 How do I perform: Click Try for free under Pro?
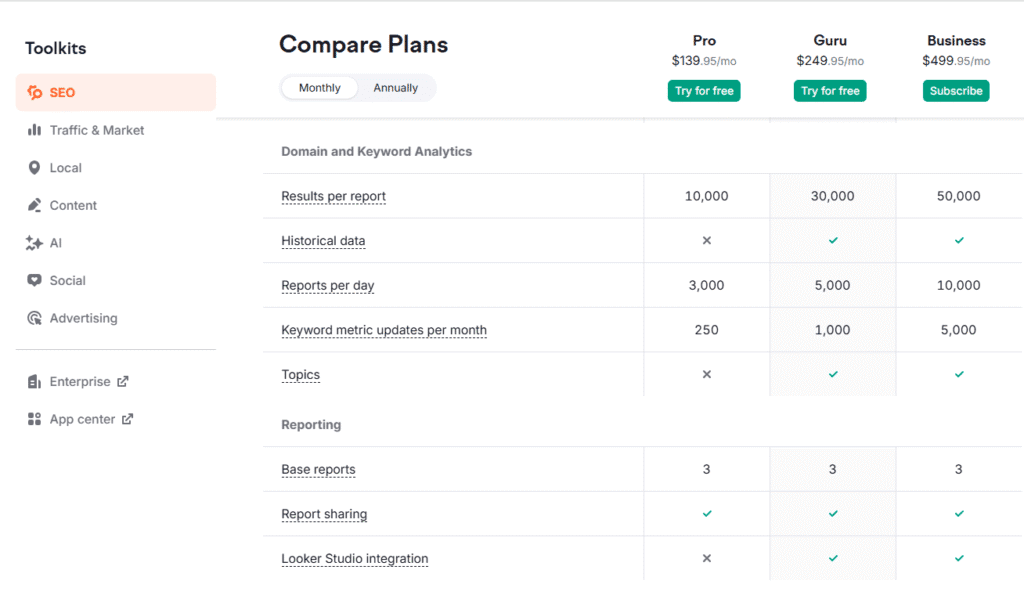coord(704,91)
